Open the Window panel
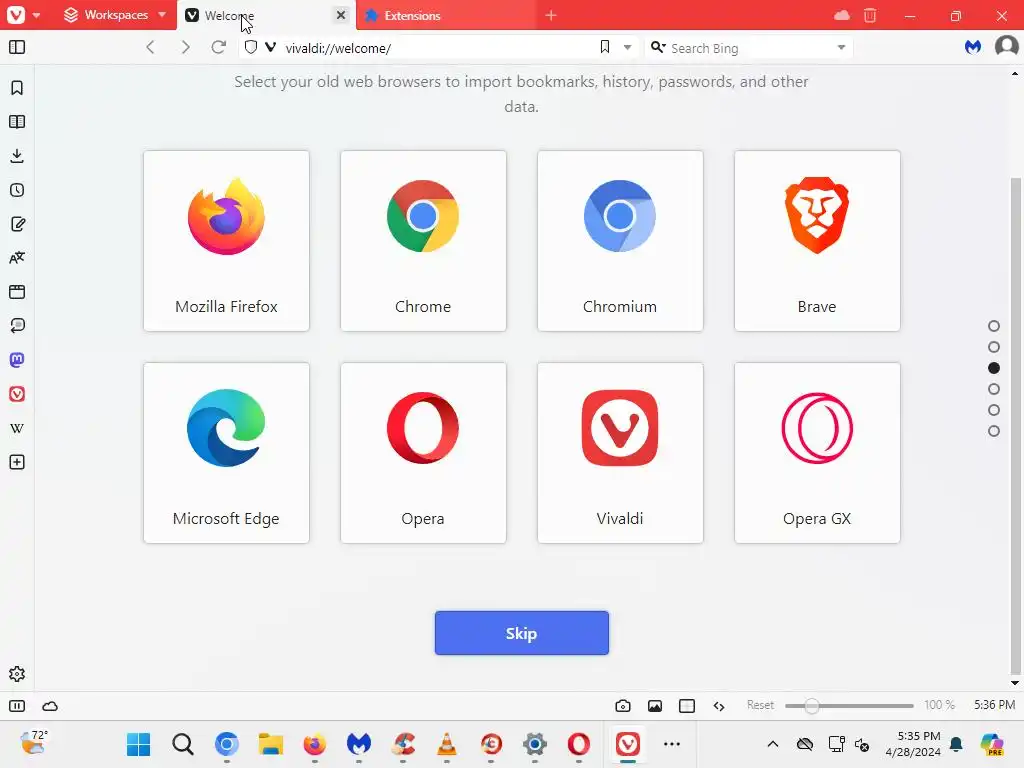 point(17,292)
